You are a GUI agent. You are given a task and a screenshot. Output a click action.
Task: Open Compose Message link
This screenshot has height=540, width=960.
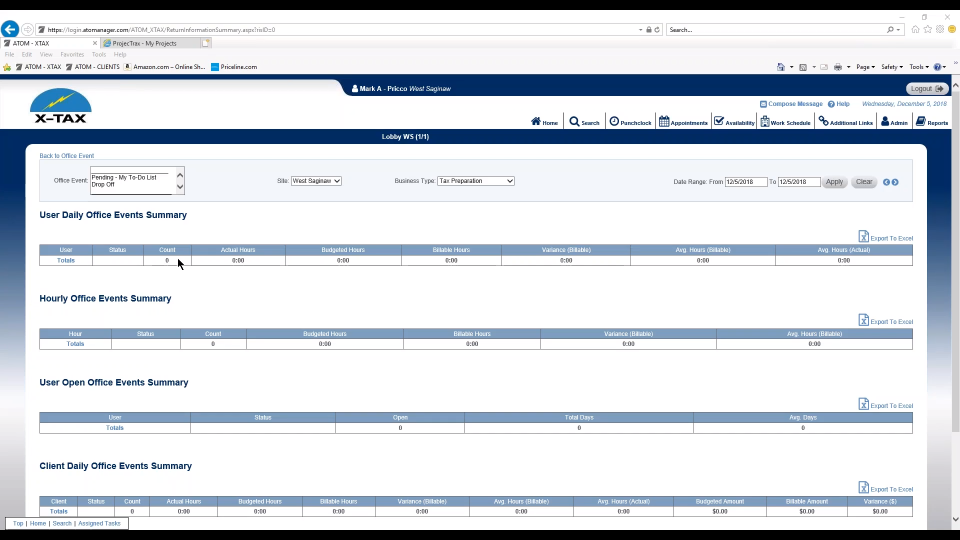pyautogui.click(x=791, y=104)
